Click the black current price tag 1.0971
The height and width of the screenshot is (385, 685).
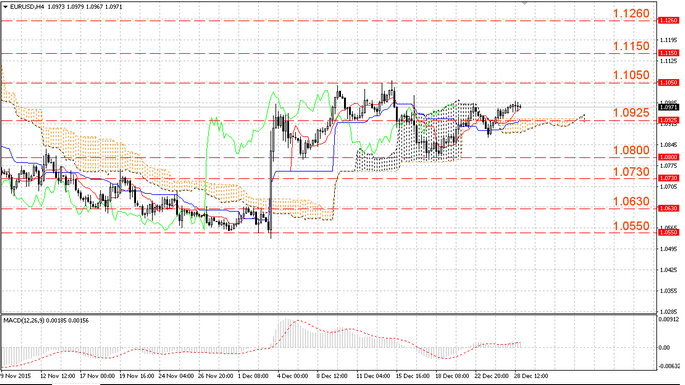click(668, 107)
